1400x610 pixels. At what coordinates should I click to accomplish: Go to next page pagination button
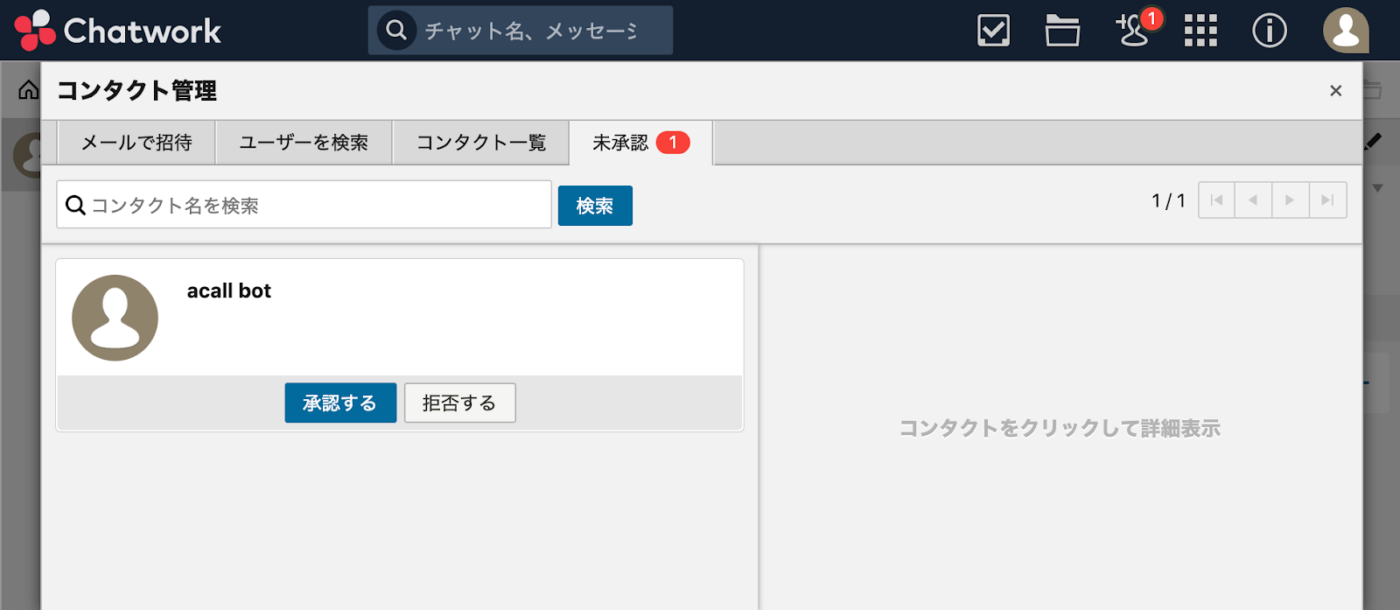coord(1290,200)
